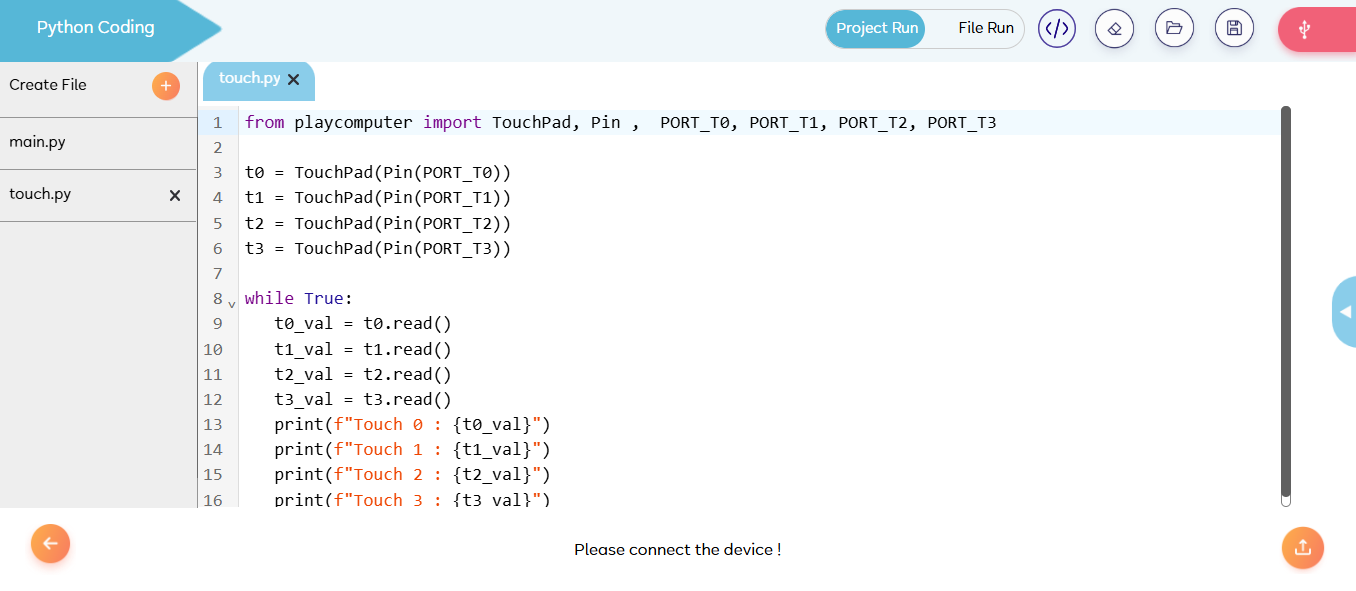The height and width of the screenshot is (591, 1356).
Task: Save the file with floppy disk icon
Action: click(x=1234, y=28)
